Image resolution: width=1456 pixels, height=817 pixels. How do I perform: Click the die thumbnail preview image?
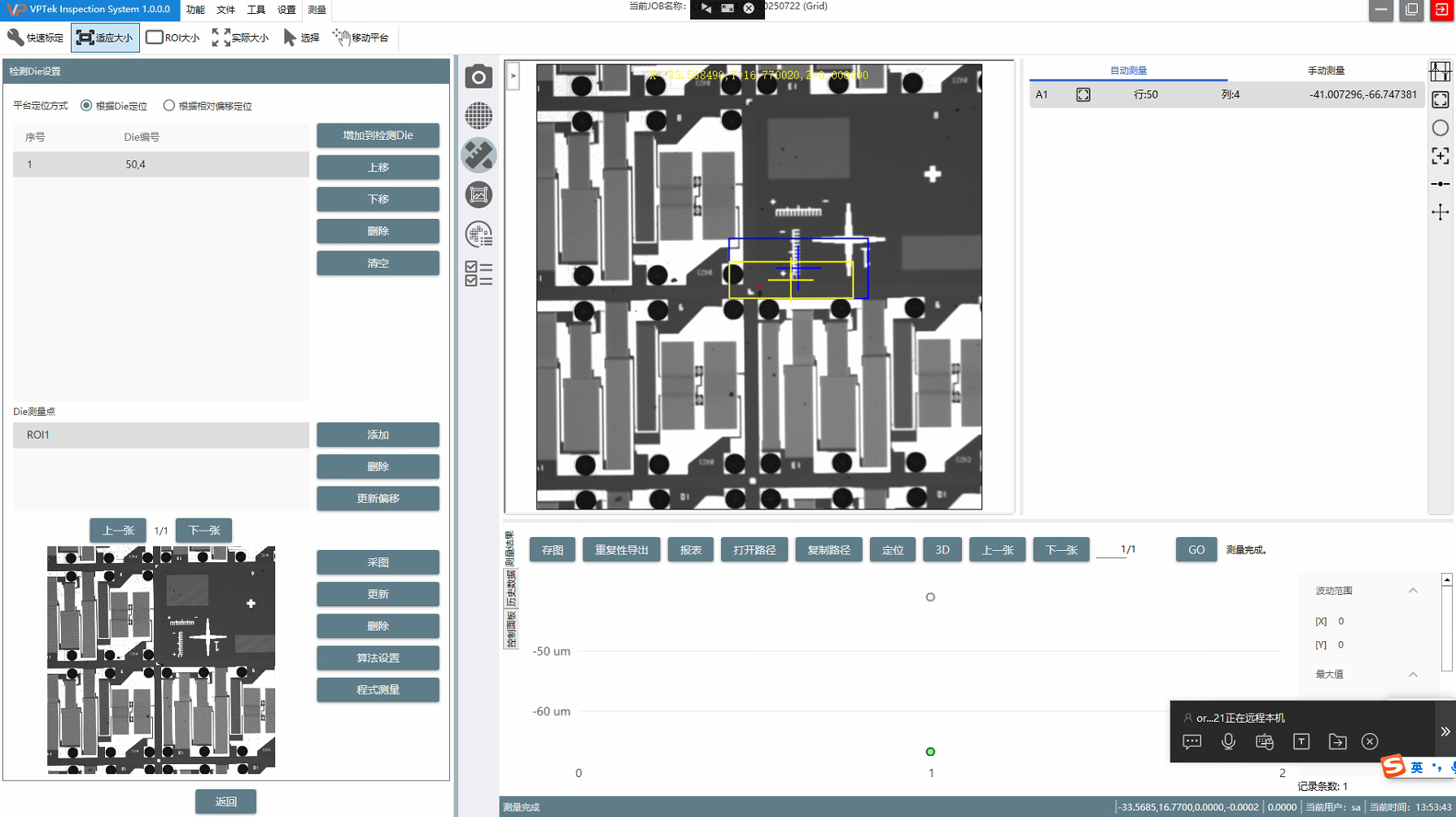coord(161,659)
